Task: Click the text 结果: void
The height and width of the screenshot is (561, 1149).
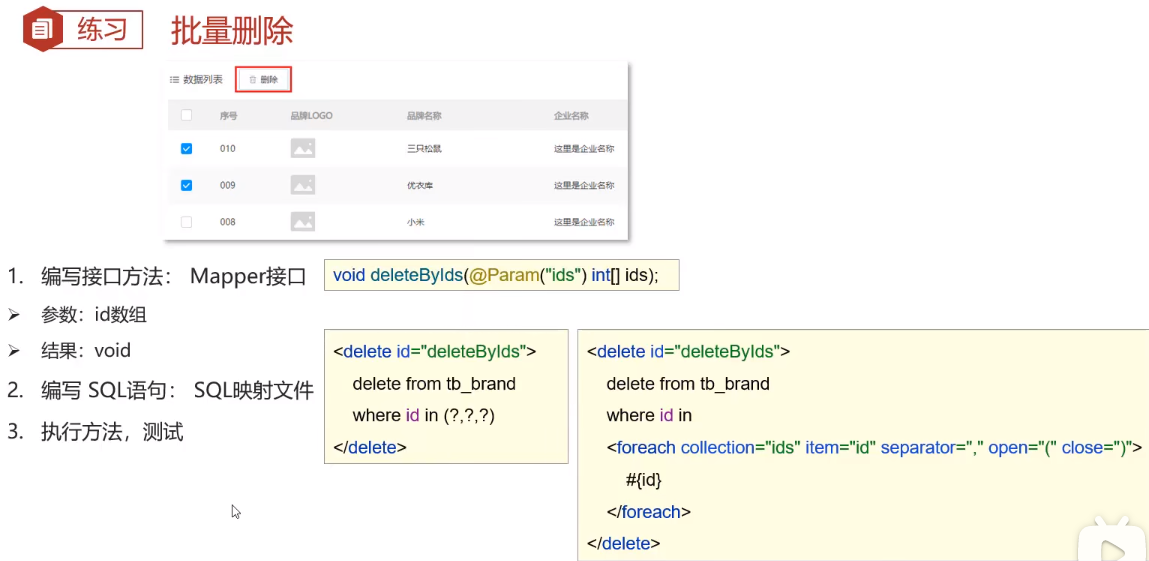Action: [x=86, y=351]
